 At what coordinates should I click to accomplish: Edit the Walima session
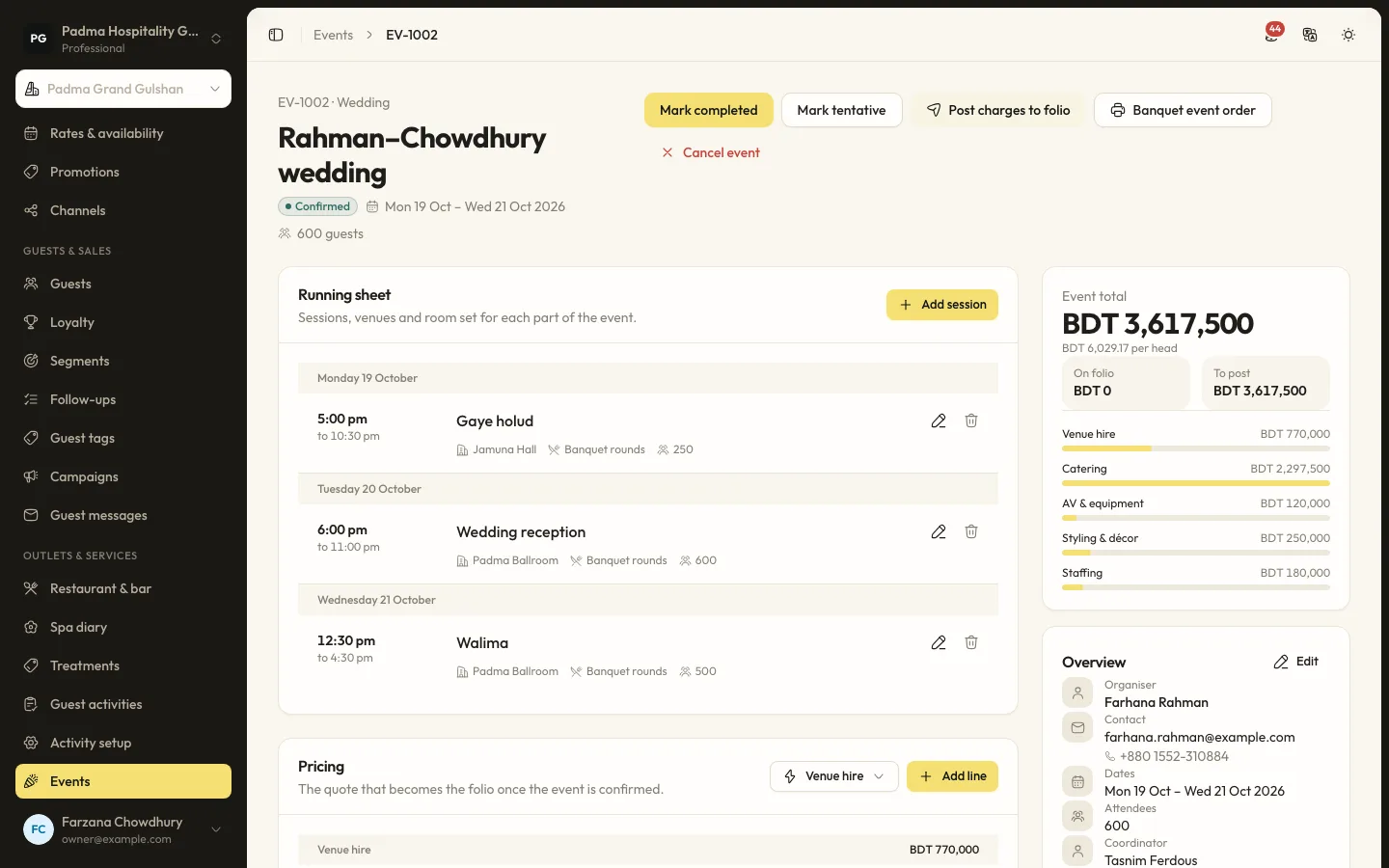(x=939, y=642)
